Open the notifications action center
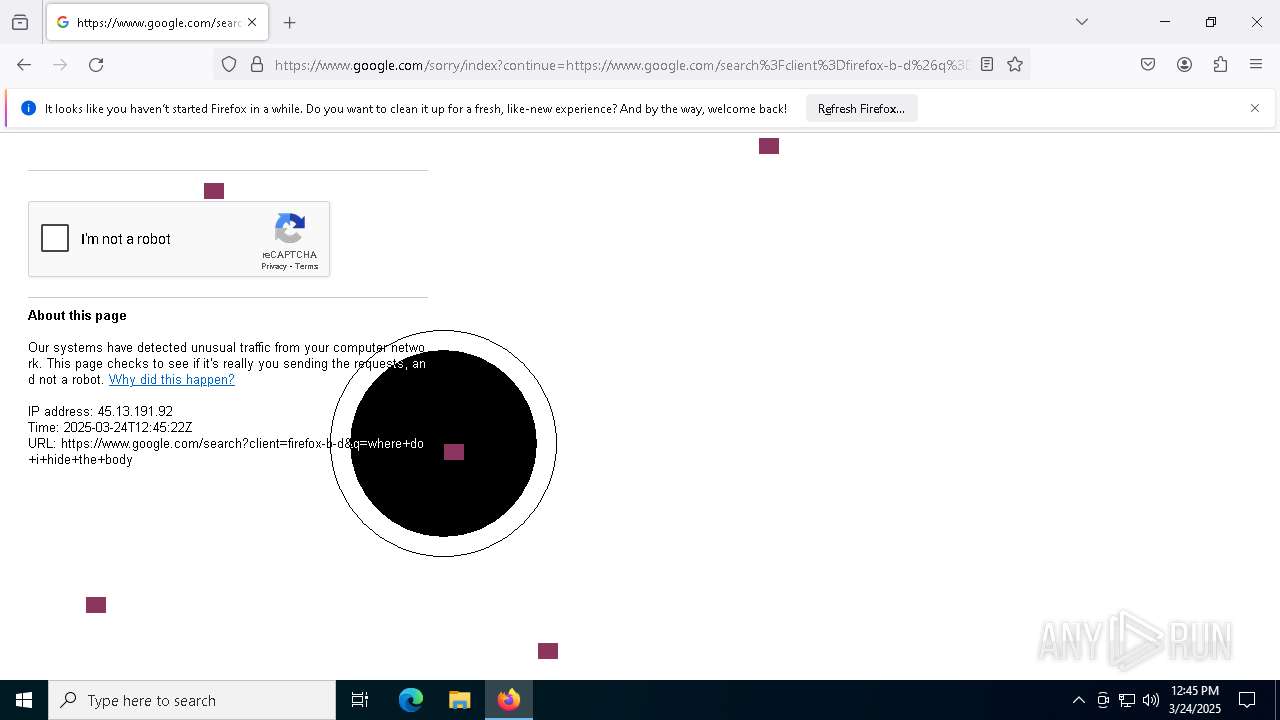 (1247, 700)
